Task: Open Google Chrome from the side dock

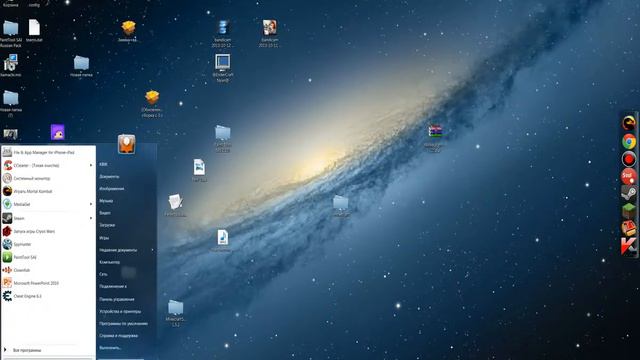Action: 629,141
